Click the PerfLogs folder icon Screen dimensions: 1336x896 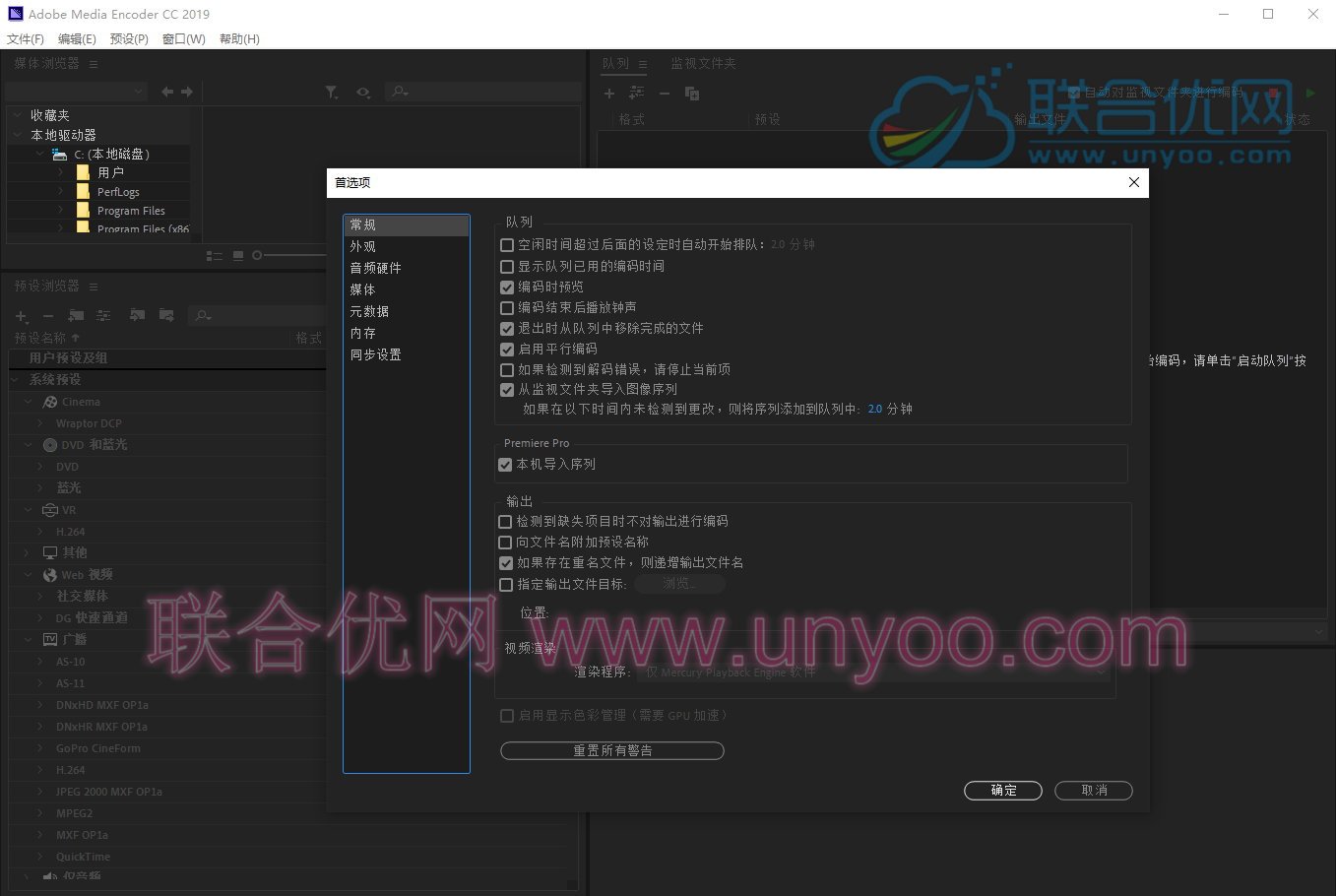pos(83,192)
